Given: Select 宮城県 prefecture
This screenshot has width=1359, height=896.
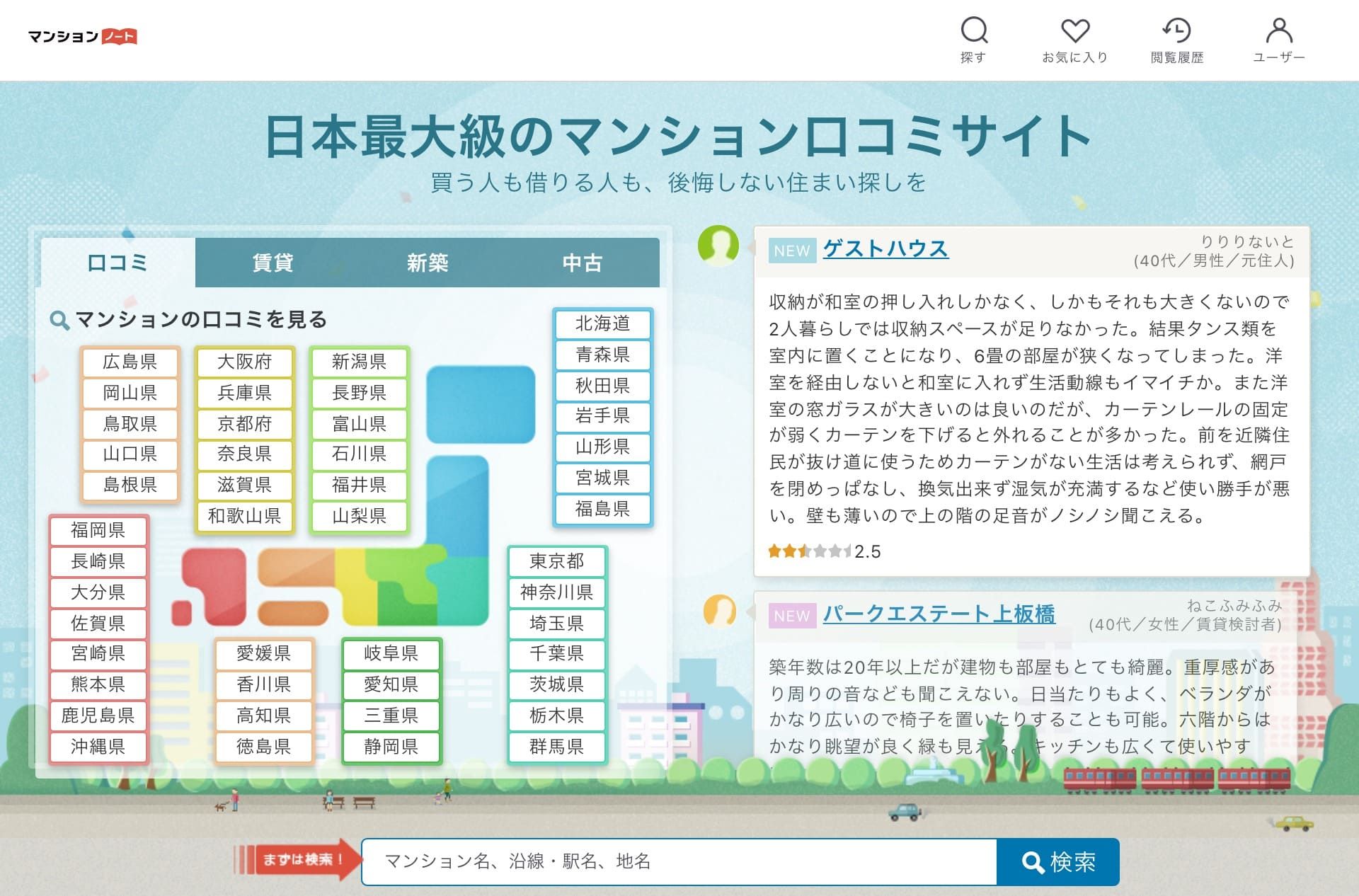Looking at the screenshot, I should coord(602,478).
